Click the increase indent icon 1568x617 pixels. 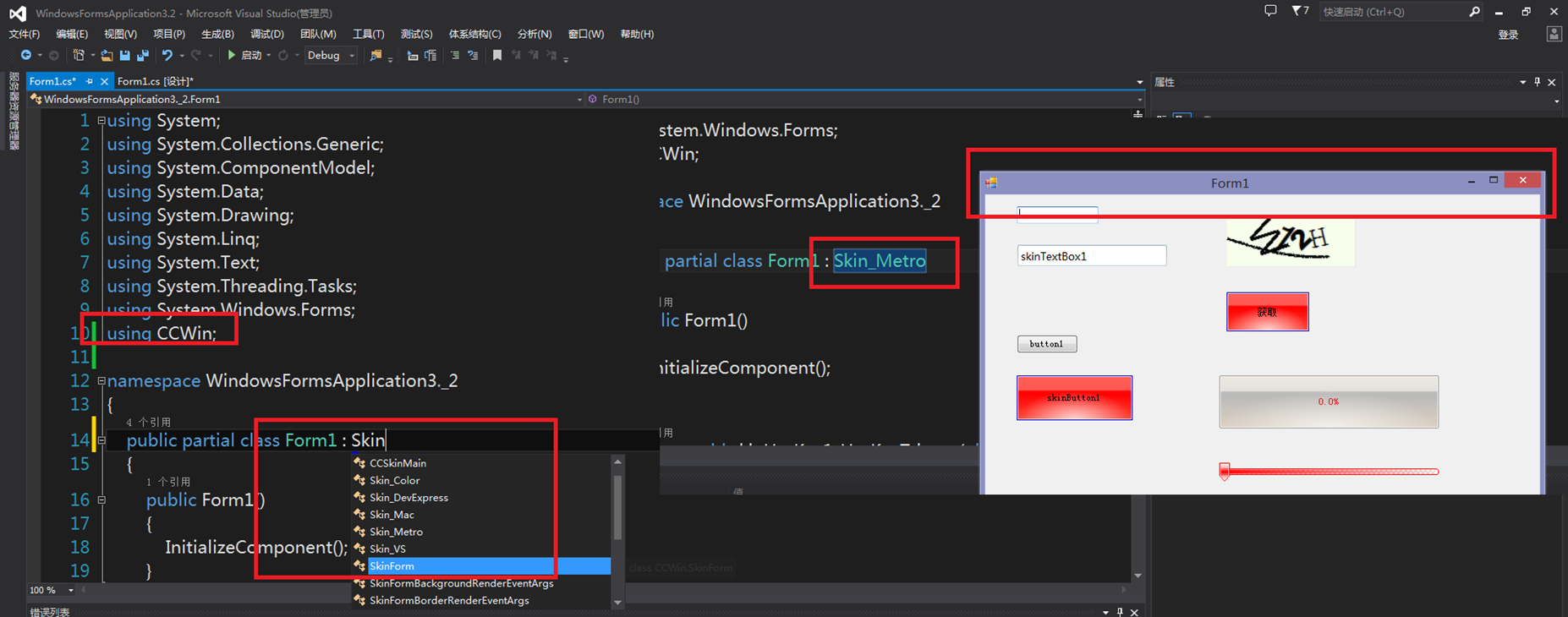[431, 56]
